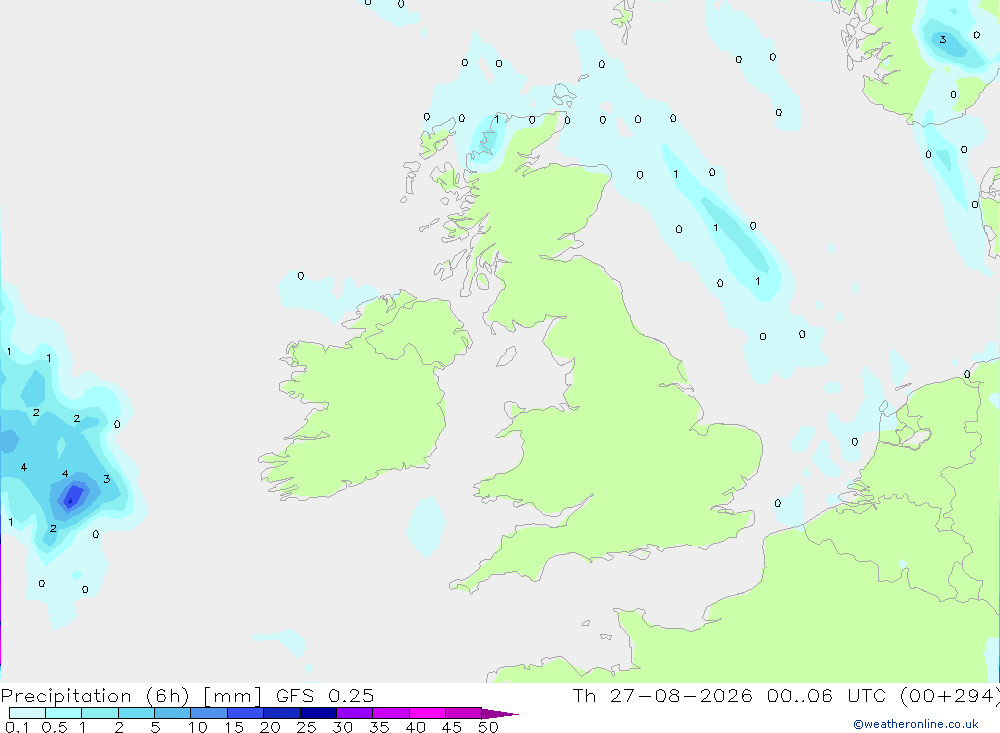This screenshot has width=1000, height=733.
Task: Pick the legend swatch between 45 and 50
Action: pyautogui.click(x=464, y=713)
